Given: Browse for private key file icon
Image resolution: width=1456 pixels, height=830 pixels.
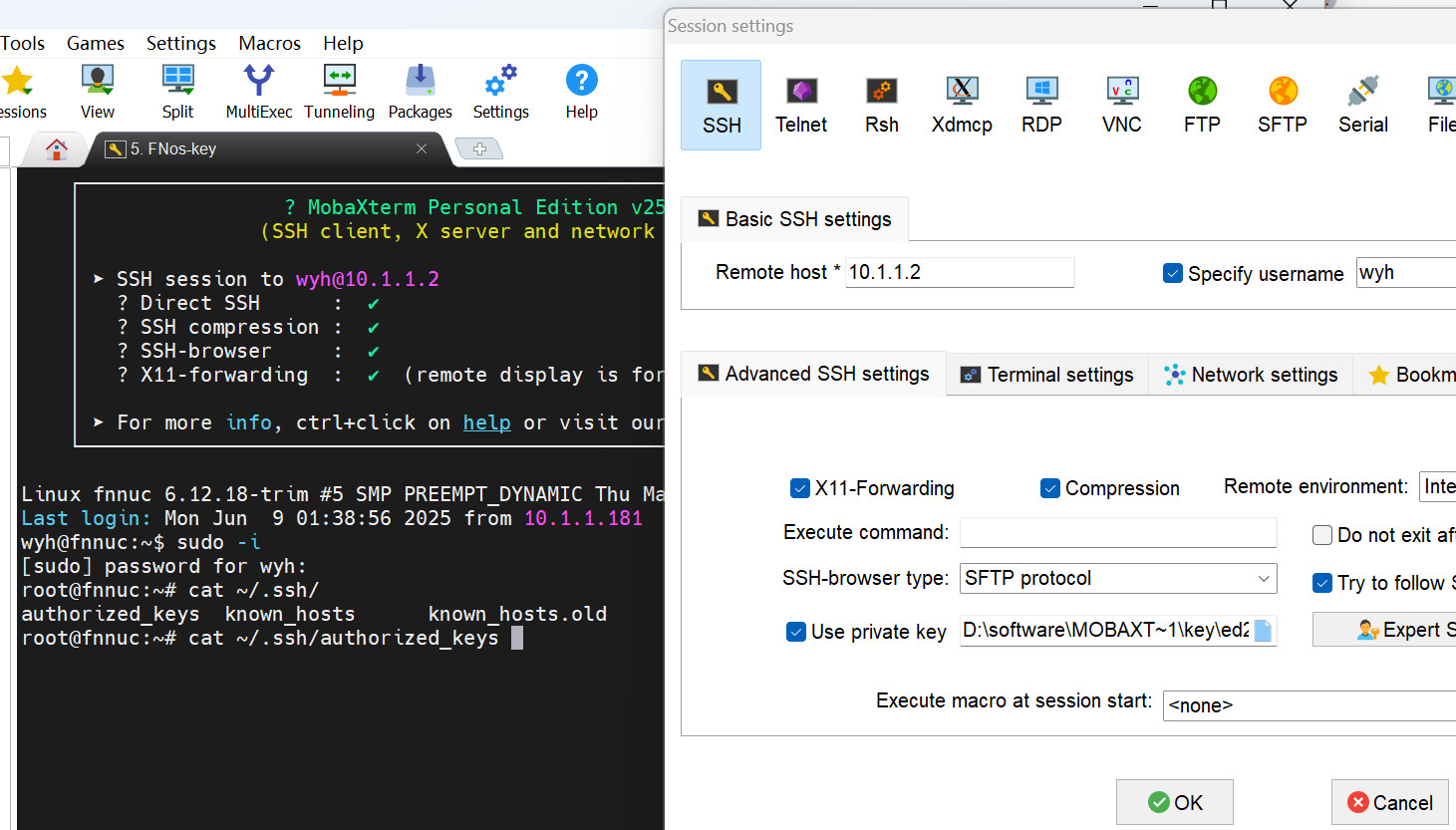Looking at the screenshot, I should [x=1263, y=631].
